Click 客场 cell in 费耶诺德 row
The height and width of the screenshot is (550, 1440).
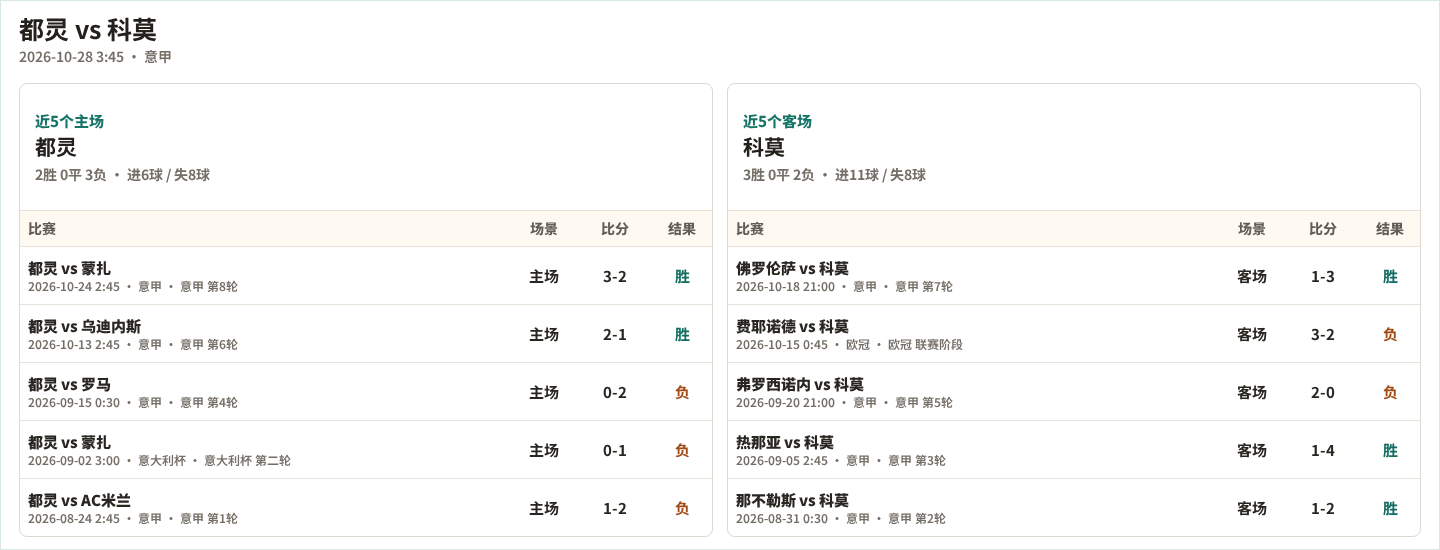(1252, 334)
